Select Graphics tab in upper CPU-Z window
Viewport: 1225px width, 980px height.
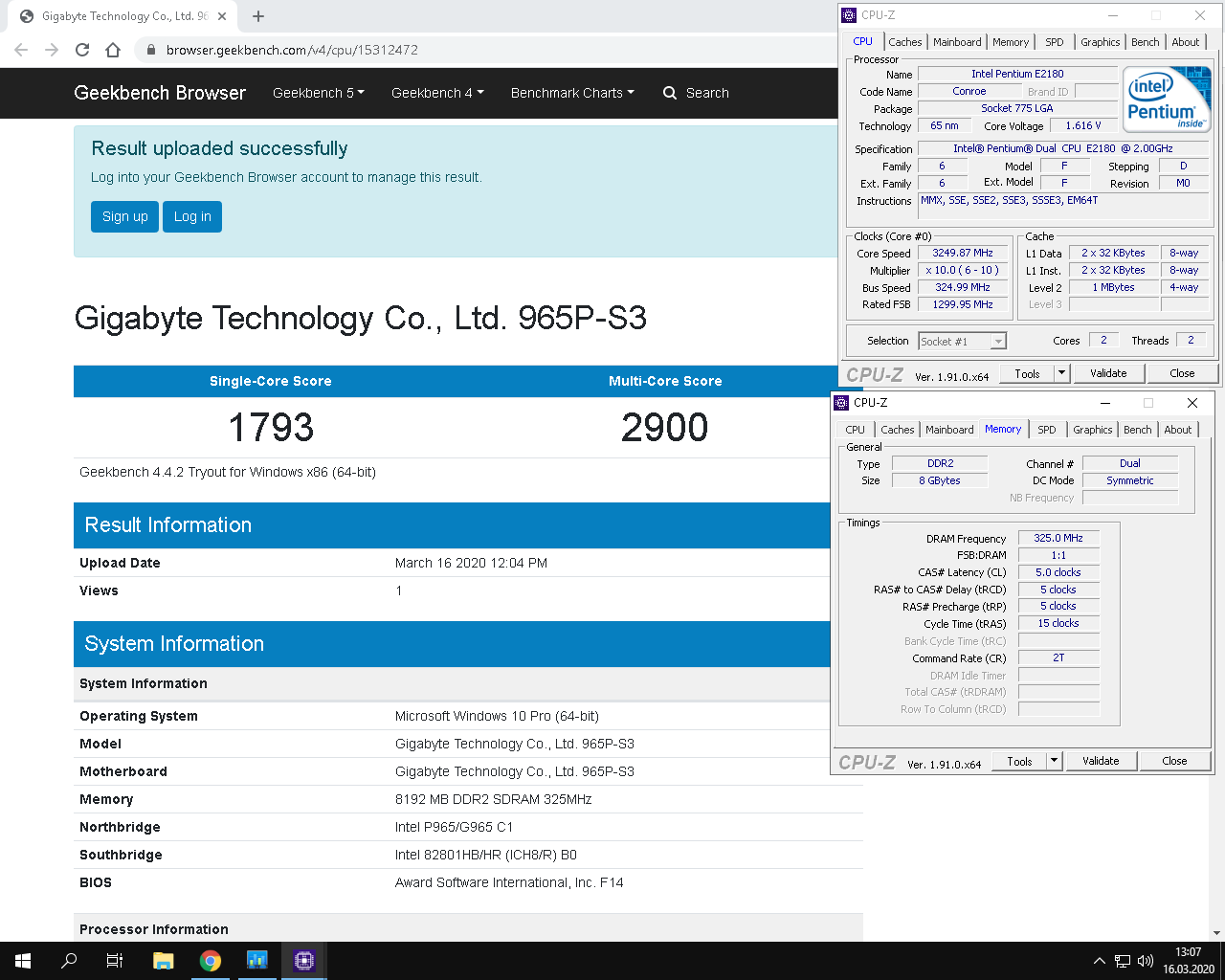click(1101, 42)
